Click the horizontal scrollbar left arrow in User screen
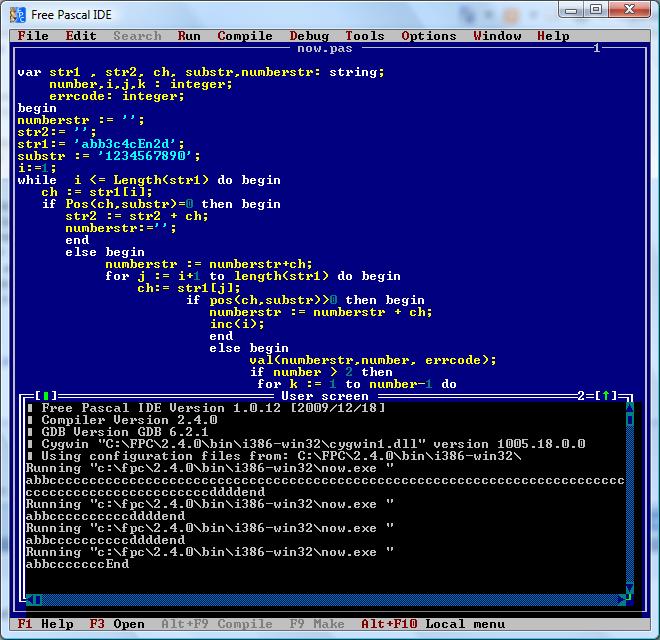 (30, 600)
